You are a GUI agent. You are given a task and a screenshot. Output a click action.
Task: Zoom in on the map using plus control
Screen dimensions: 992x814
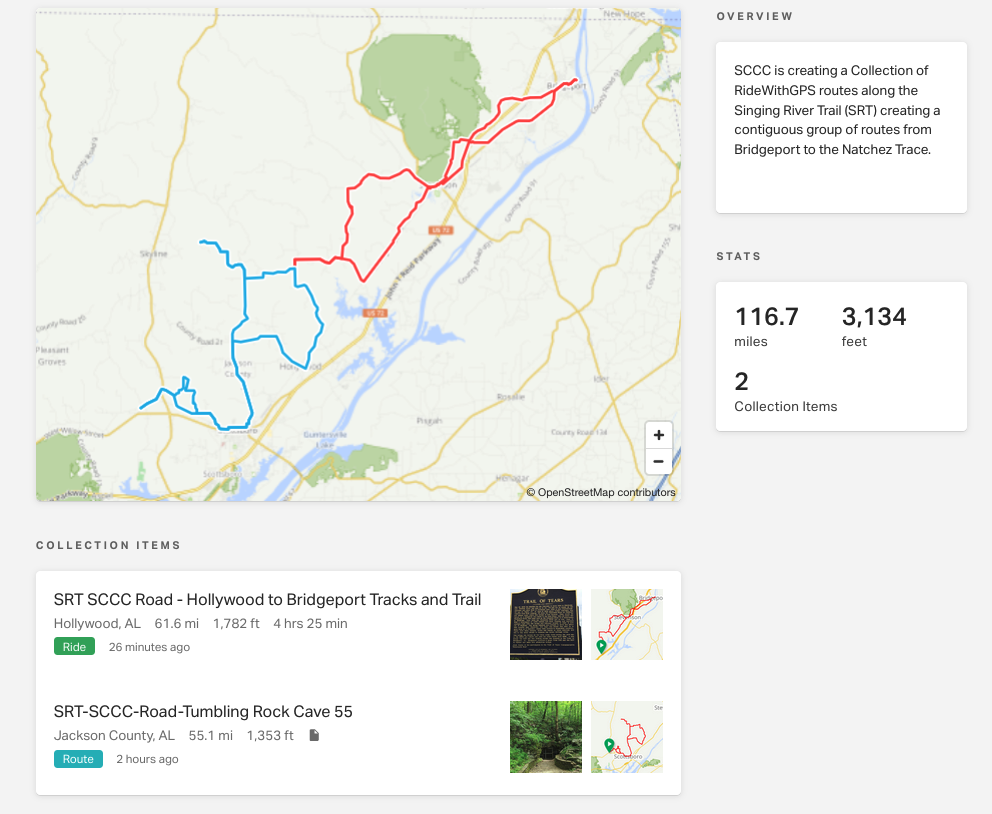click(x=658, y=434)
